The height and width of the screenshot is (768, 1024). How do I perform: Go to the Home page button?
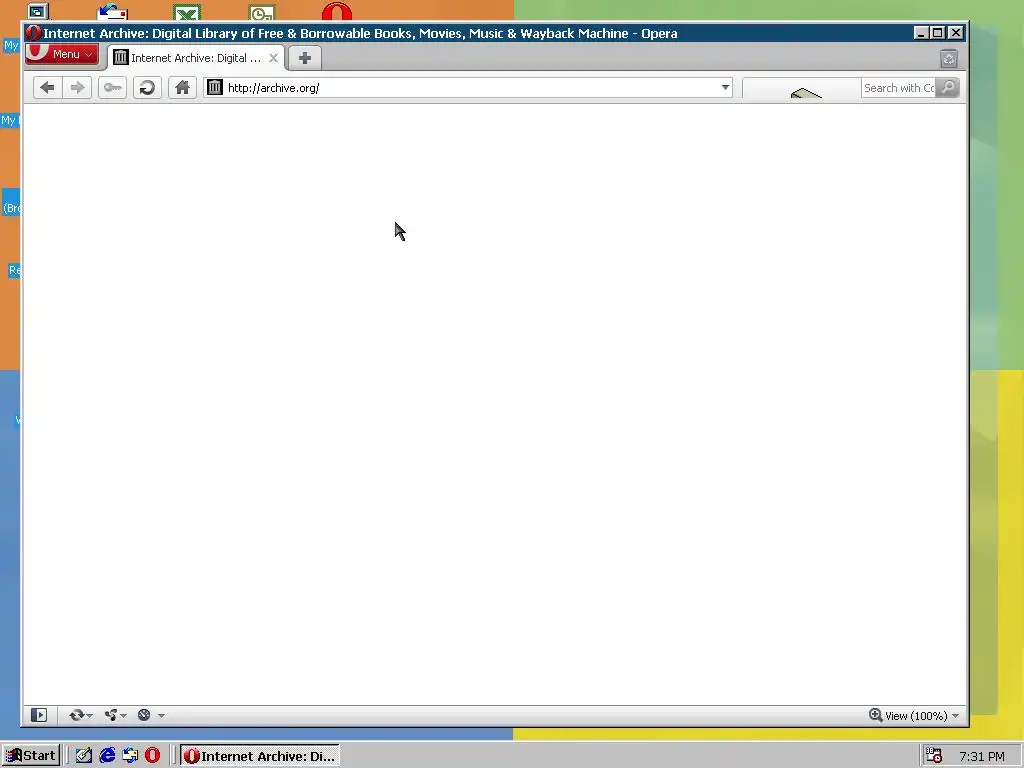click(x=182, y=88)
